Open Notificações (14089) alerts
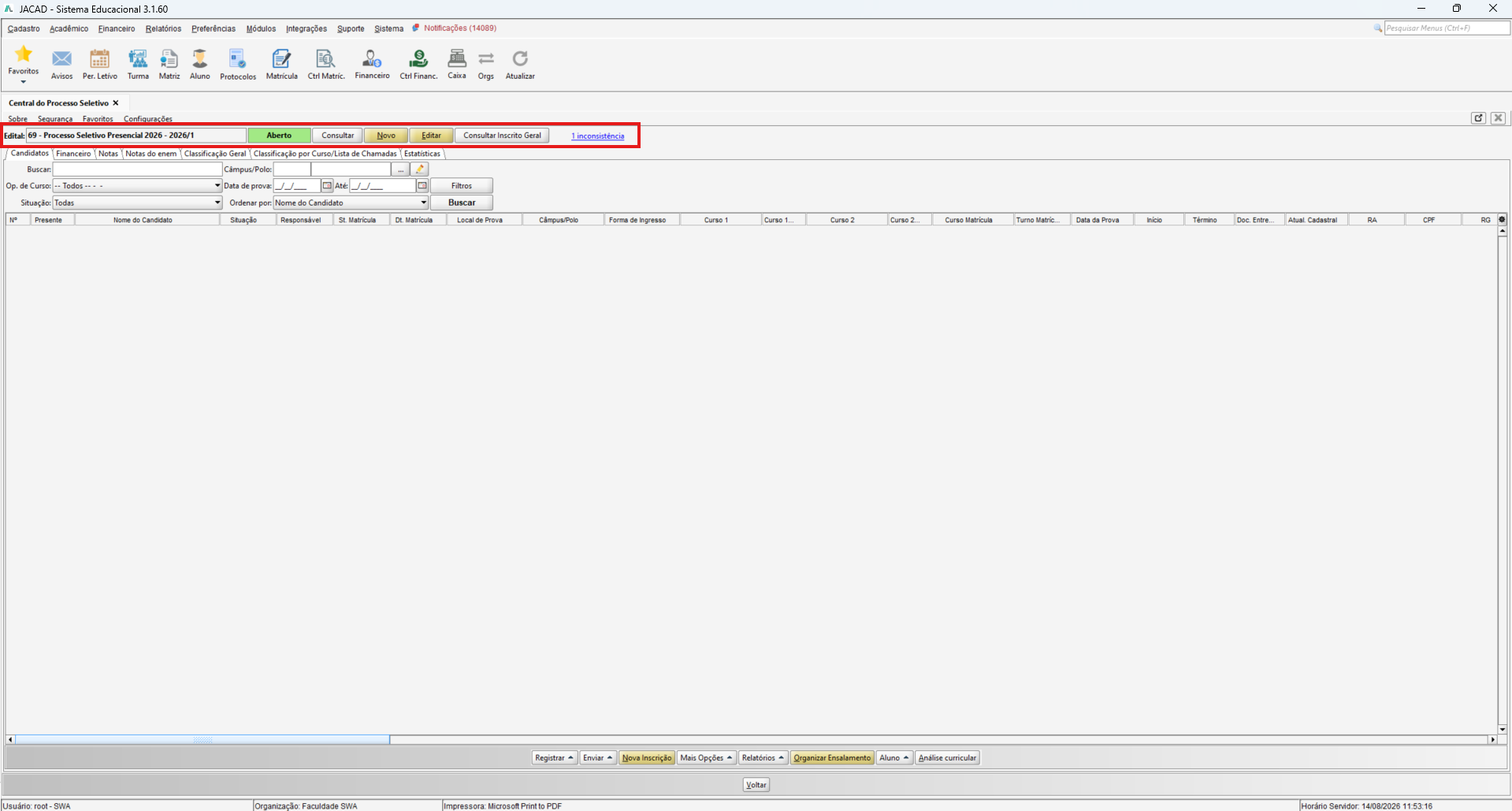 point(460,28)
